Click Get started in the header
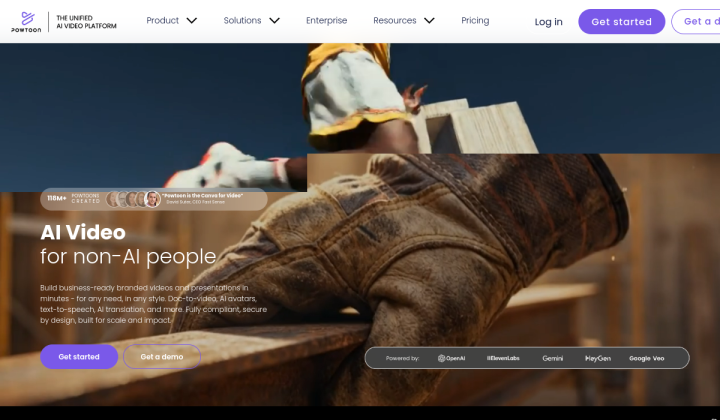 coord(621,22)
